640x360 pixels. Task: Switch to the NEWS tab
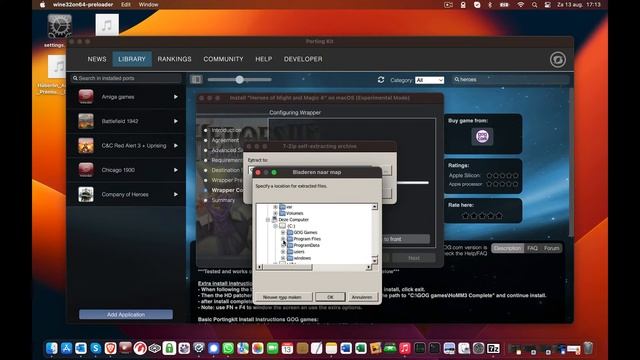tap(97, 59)
